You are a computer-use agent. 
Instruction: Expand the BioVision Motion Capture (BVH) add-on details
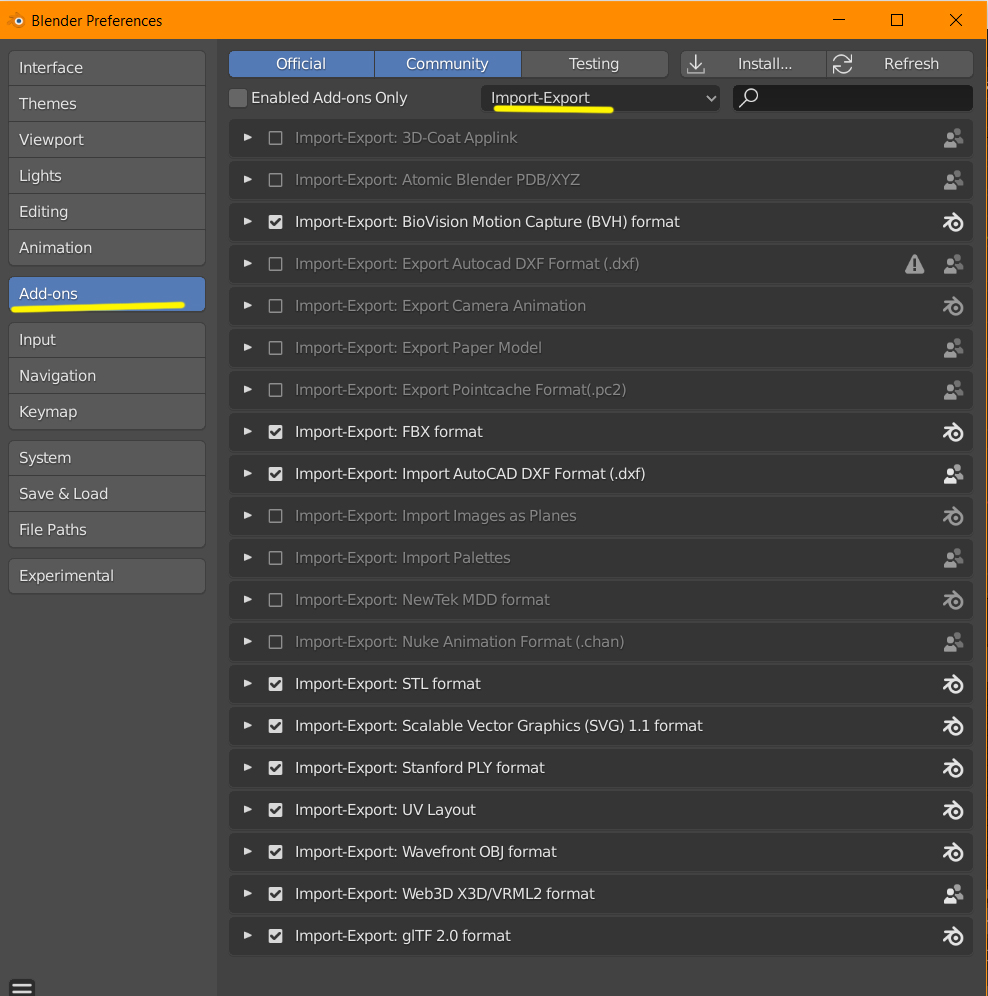pos(248,222)
